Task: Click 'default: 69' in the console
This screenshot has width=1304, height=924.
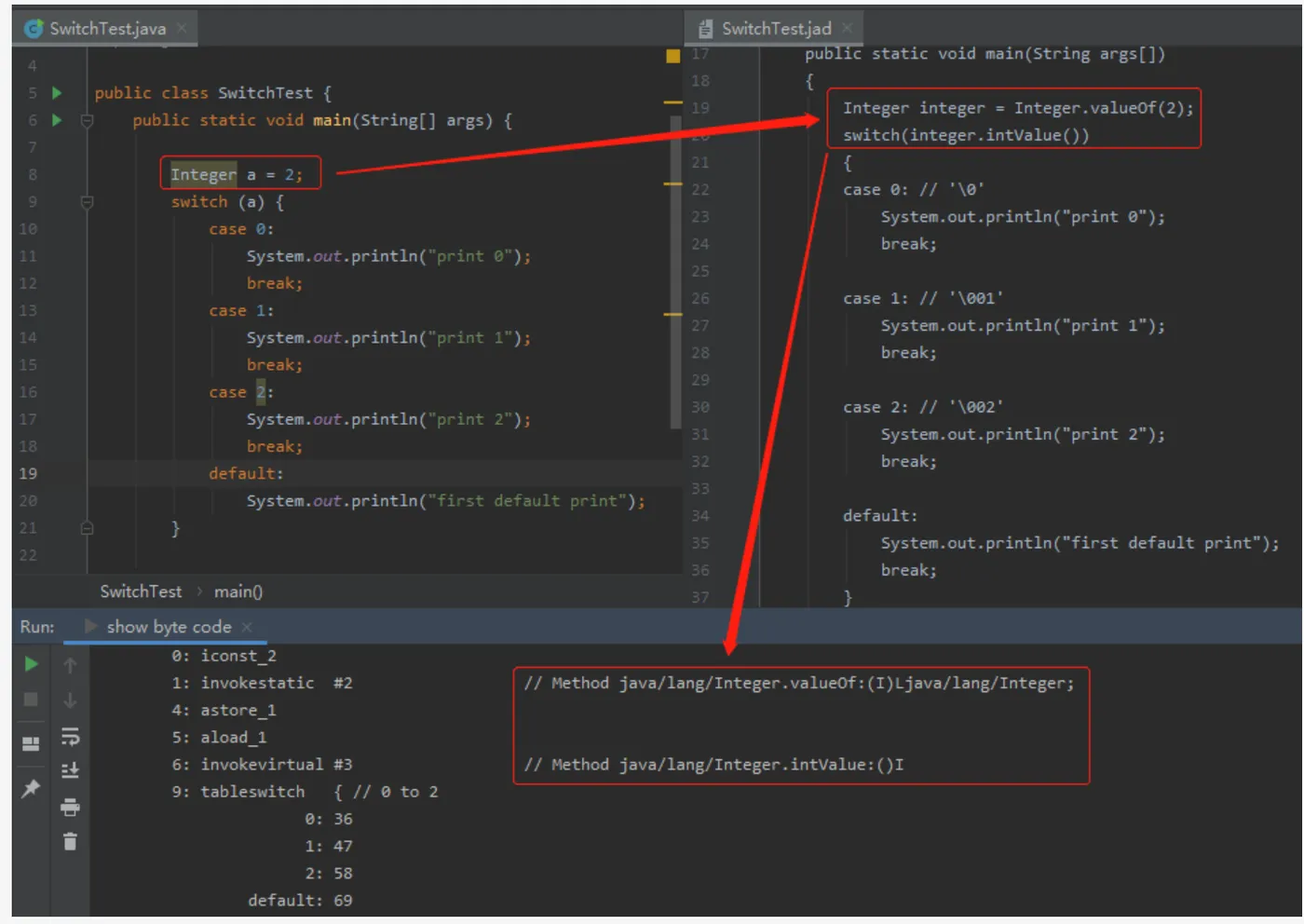Action: (300, 901)
